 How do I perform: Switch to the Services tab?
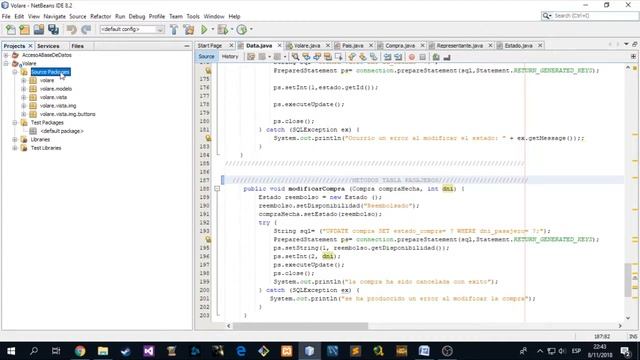coord(48,46)
